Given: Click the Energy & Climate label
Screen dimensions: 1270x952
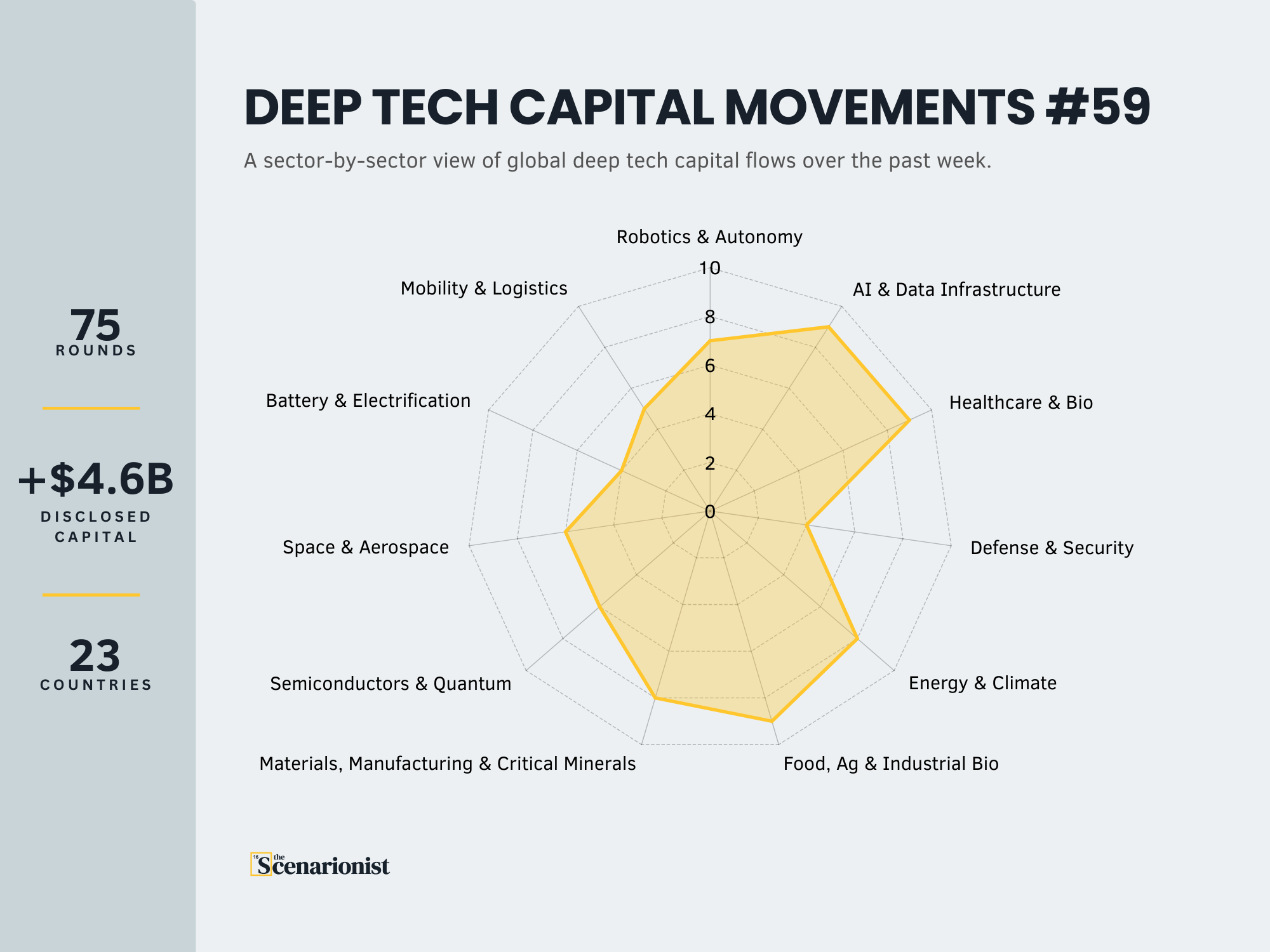Looking at the screenshot, I should pyautogui.click(x=982, y=684).
